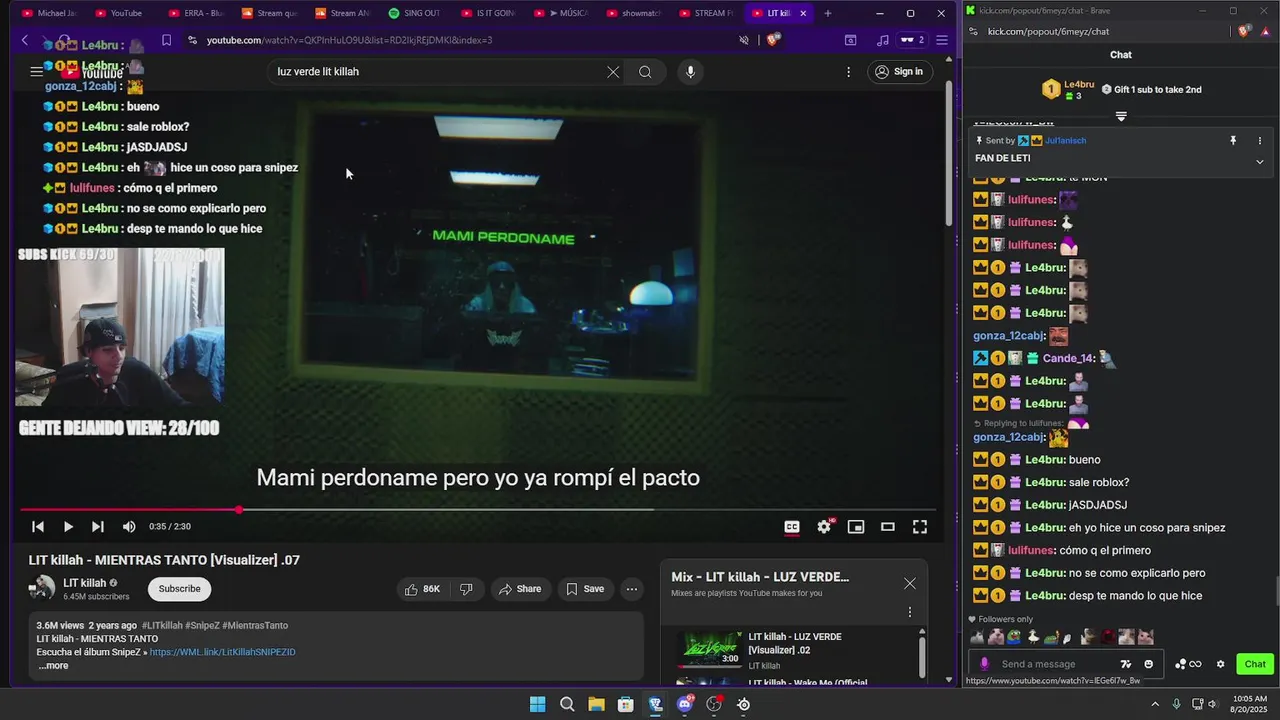Start voice search with microphone icon
The height and width of the screenshot is (720, 1280).
point(690,72)
